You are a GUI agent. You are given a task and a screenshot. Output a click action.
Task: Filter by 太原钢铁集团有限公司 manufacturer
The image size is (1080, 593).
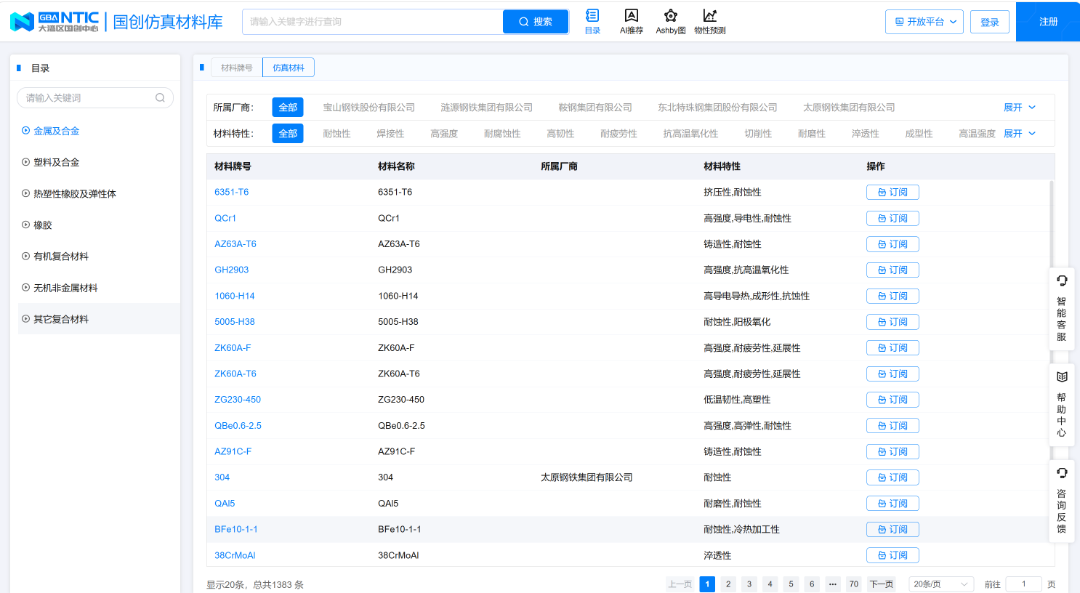point(849,107)
